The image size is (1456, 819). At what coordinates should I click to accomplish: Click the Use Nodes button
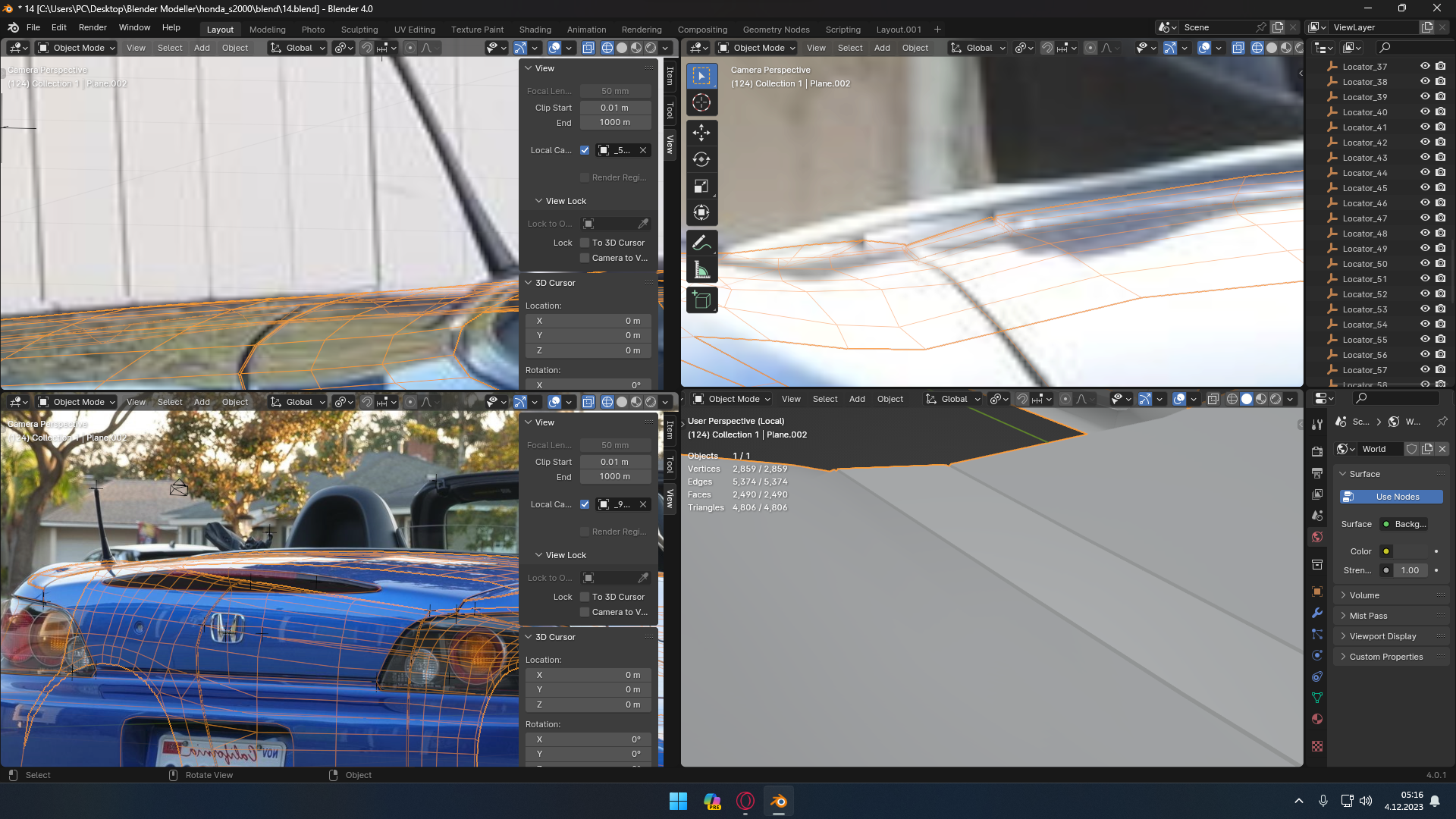pyautogui.click(x=1392, y=497)
